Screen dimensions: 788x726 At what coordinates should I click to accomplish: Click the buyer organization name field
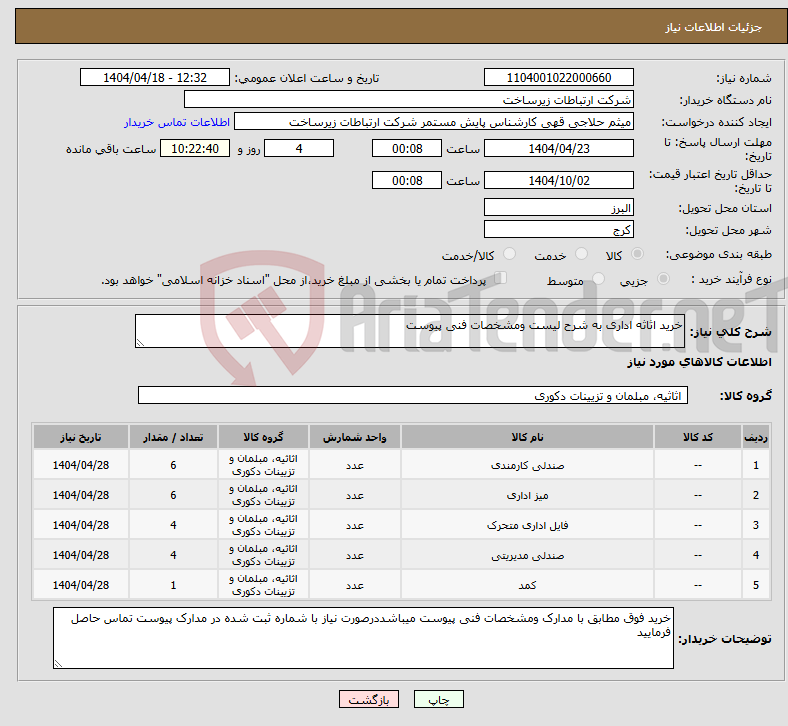point(409,99)
